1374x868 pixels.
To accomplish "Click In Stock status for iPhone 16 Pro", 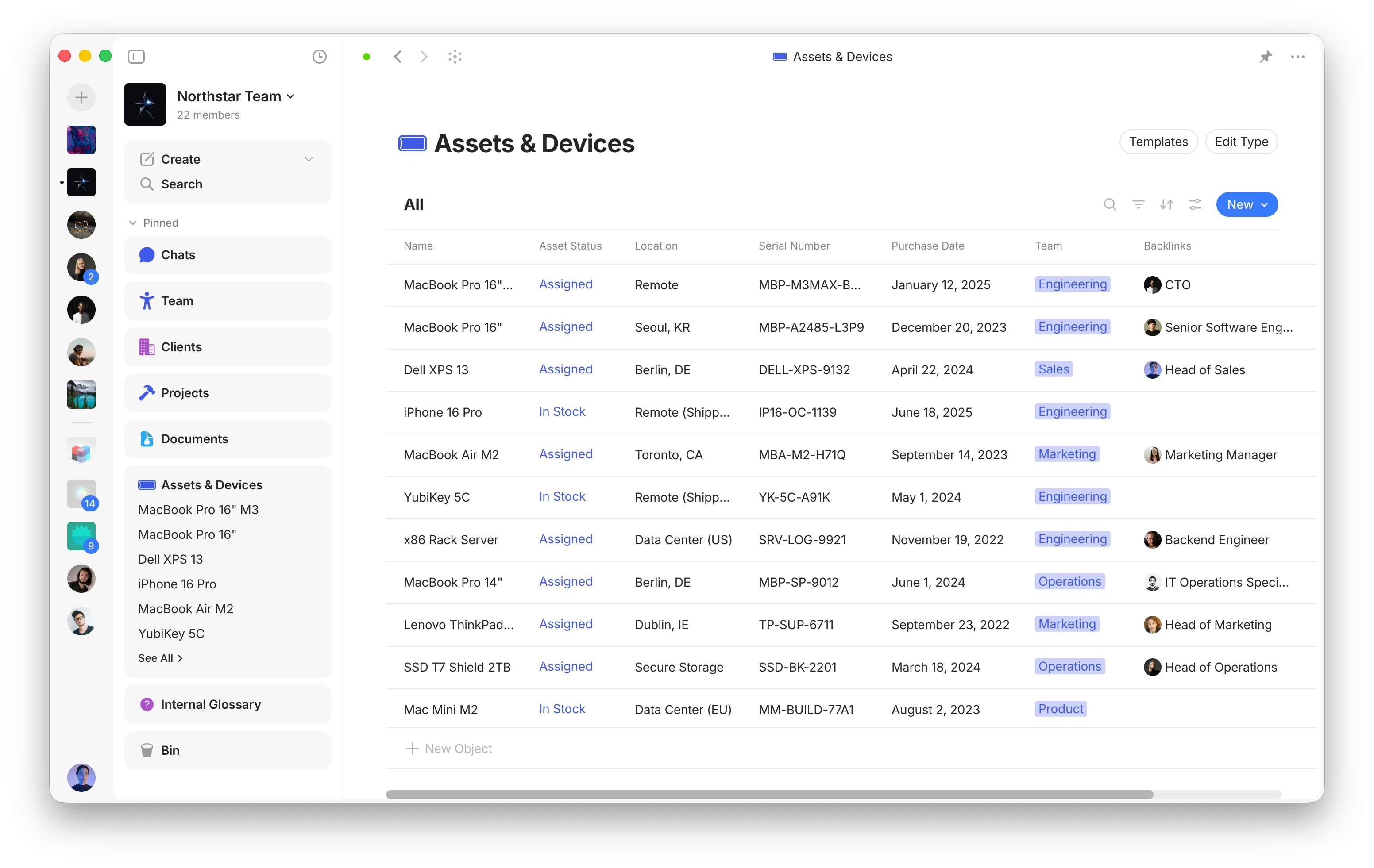I will point(562,411).
